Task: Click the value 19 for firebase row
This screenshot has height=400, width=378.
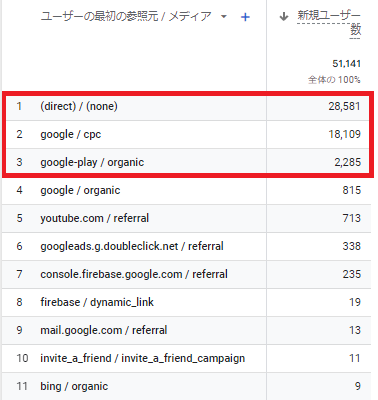Action: (x=355, y=302)
